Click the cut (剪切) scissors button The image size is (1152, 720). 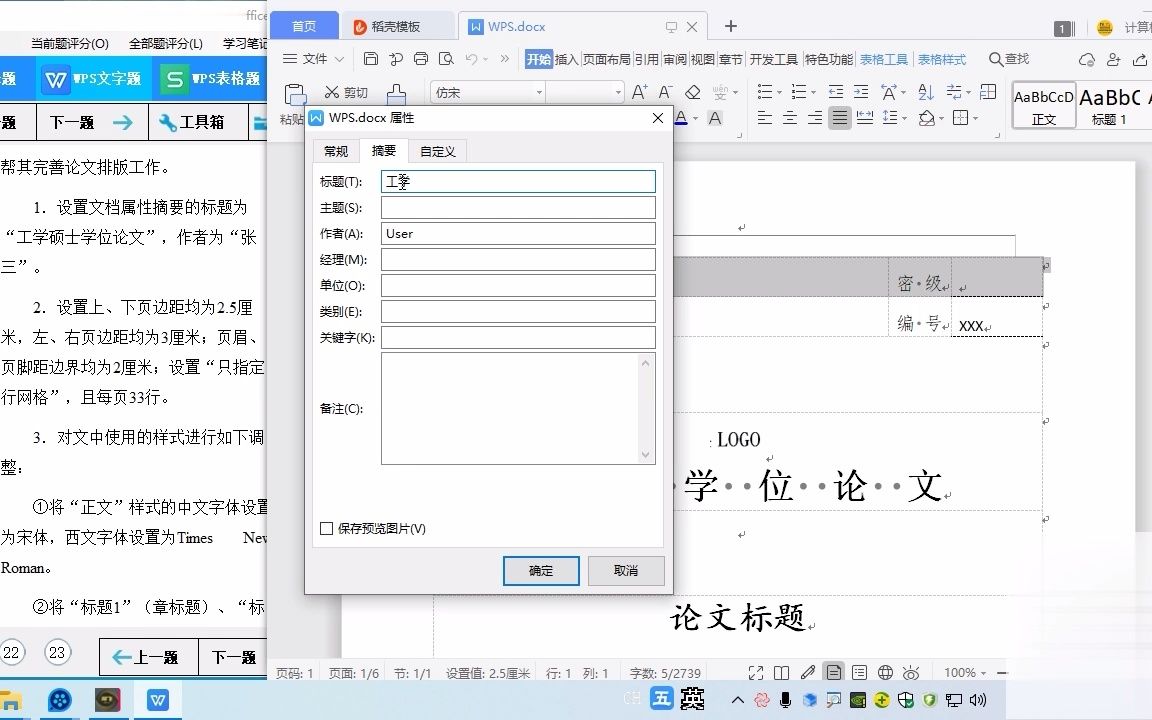tap(346, 93)
